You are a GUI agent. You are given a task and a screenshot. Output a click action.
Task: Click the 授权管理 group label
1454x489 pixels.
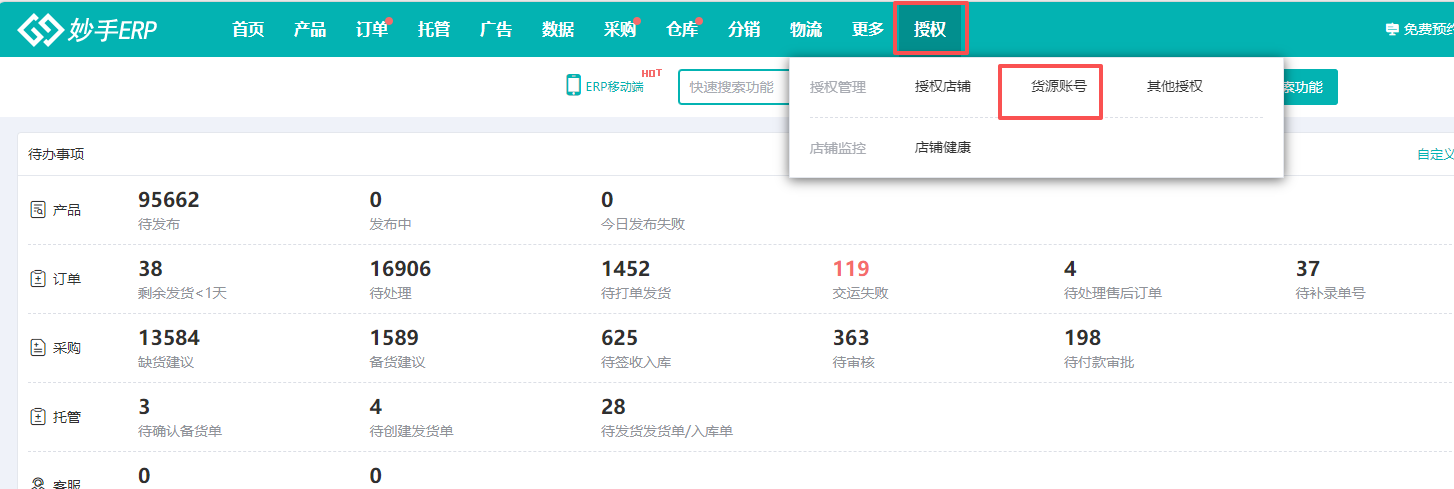click(x=838, y=87)
